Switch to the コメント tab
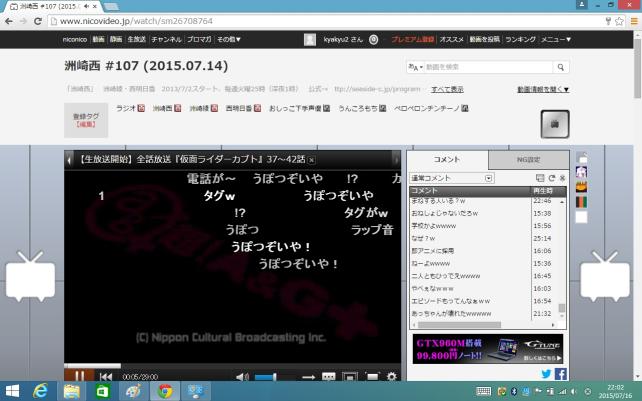Screen dimensions: 642x401 447,159
